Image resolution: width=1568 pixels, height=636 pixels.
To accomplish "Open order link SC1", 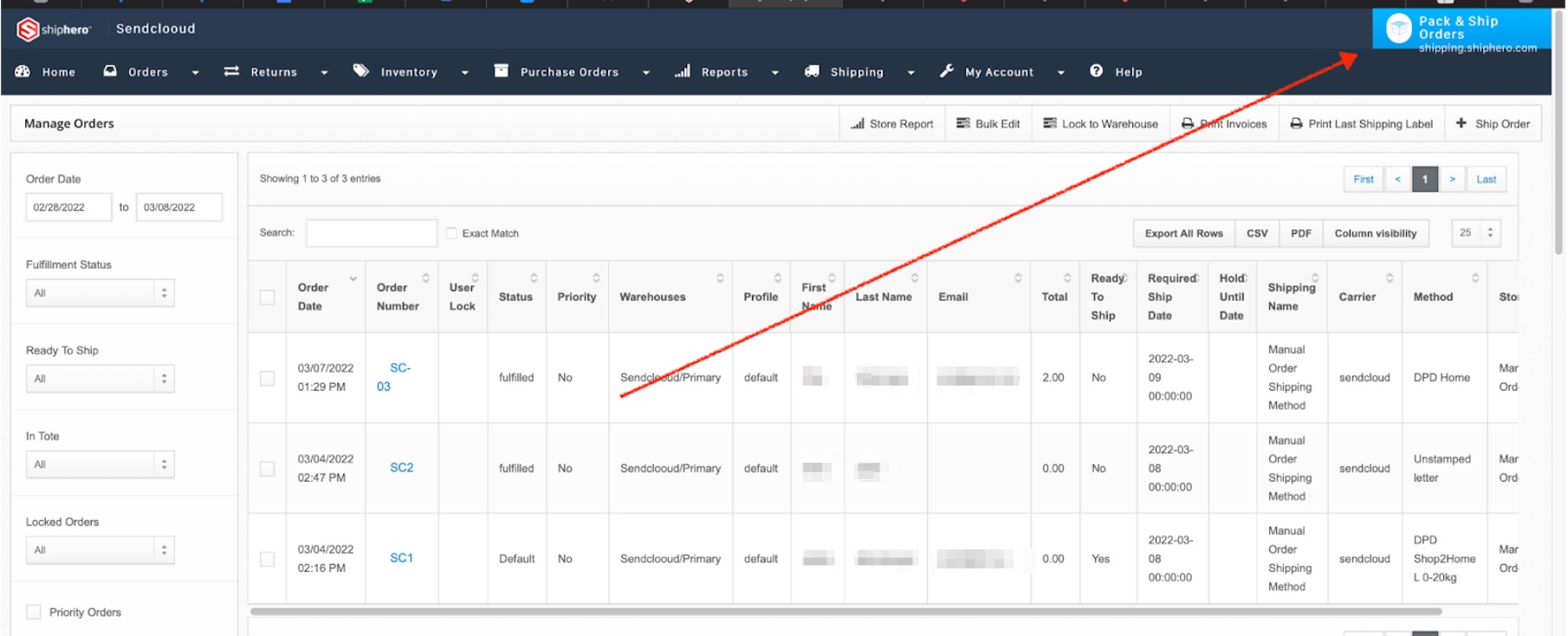I will pyautogui.click(x=401, y=558).
